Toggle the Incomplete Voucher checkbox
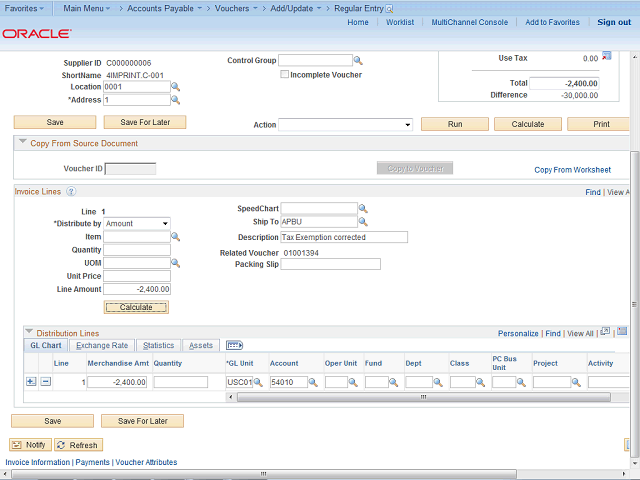The width and height of the screenshot is (640, 480). pyautogui.click(x=285, y=75)
